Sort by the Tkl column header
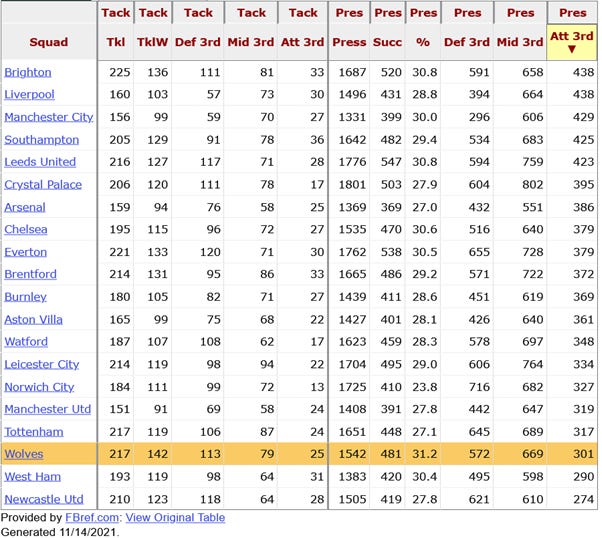Image resolution: width=602 pixels, height=538 pixels. click(x=116, y=42)
